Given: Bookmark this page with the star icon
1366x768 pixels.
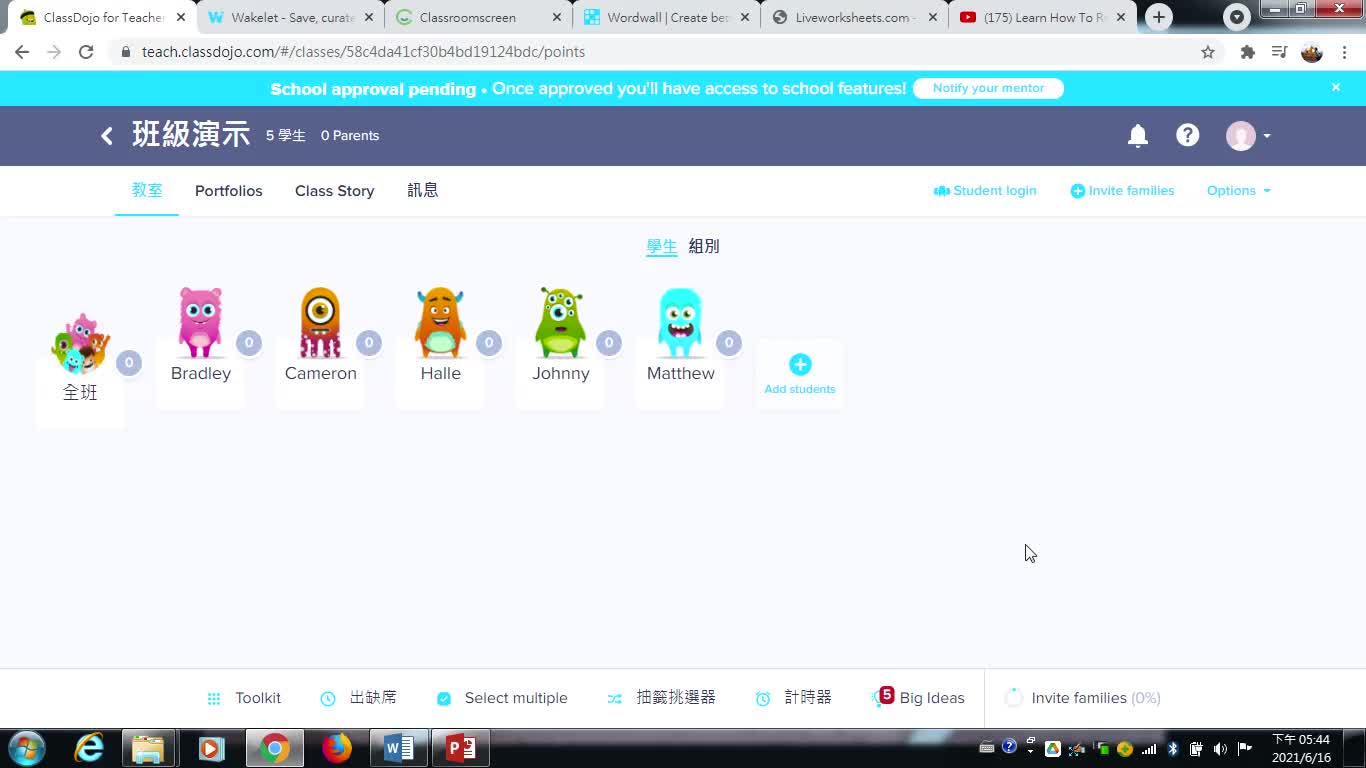Looking at the screenshot, I should coord(1208,52).
